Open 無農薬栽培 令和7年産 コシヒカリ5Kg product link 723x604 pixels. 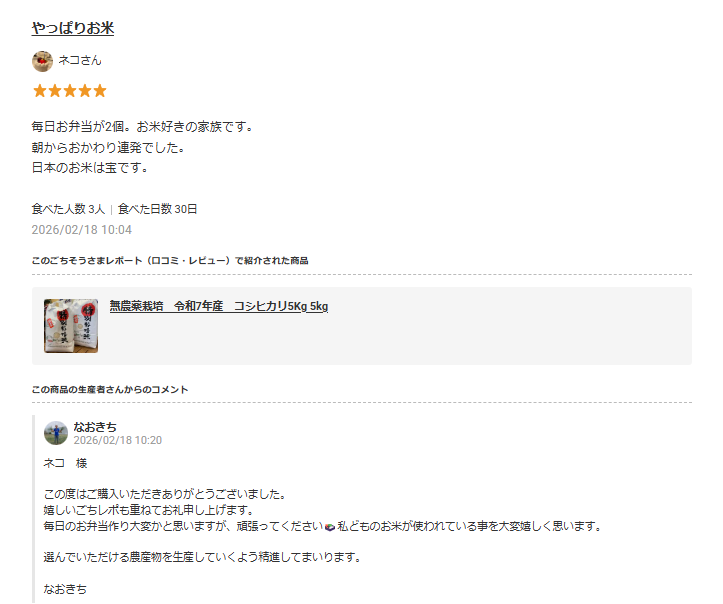point(219,306)
